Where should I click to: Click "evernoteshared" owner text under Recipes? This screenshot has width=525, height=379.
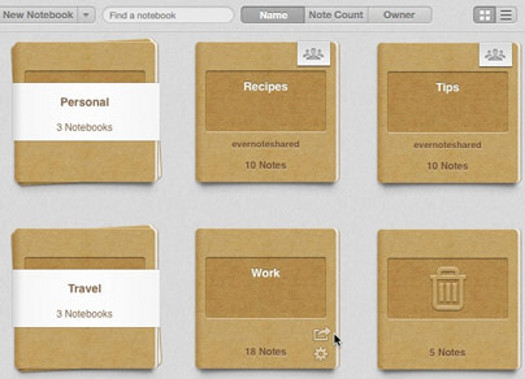[x=266, y=144]
